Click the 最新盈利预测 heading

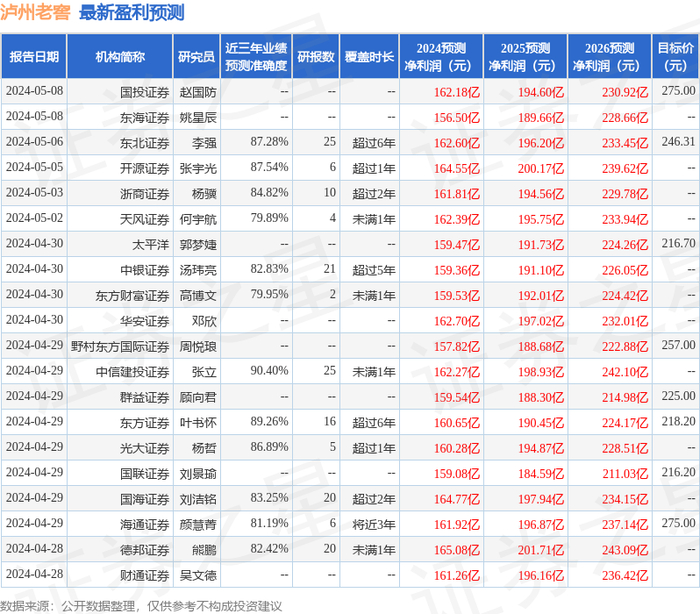(x=132, y=13)
